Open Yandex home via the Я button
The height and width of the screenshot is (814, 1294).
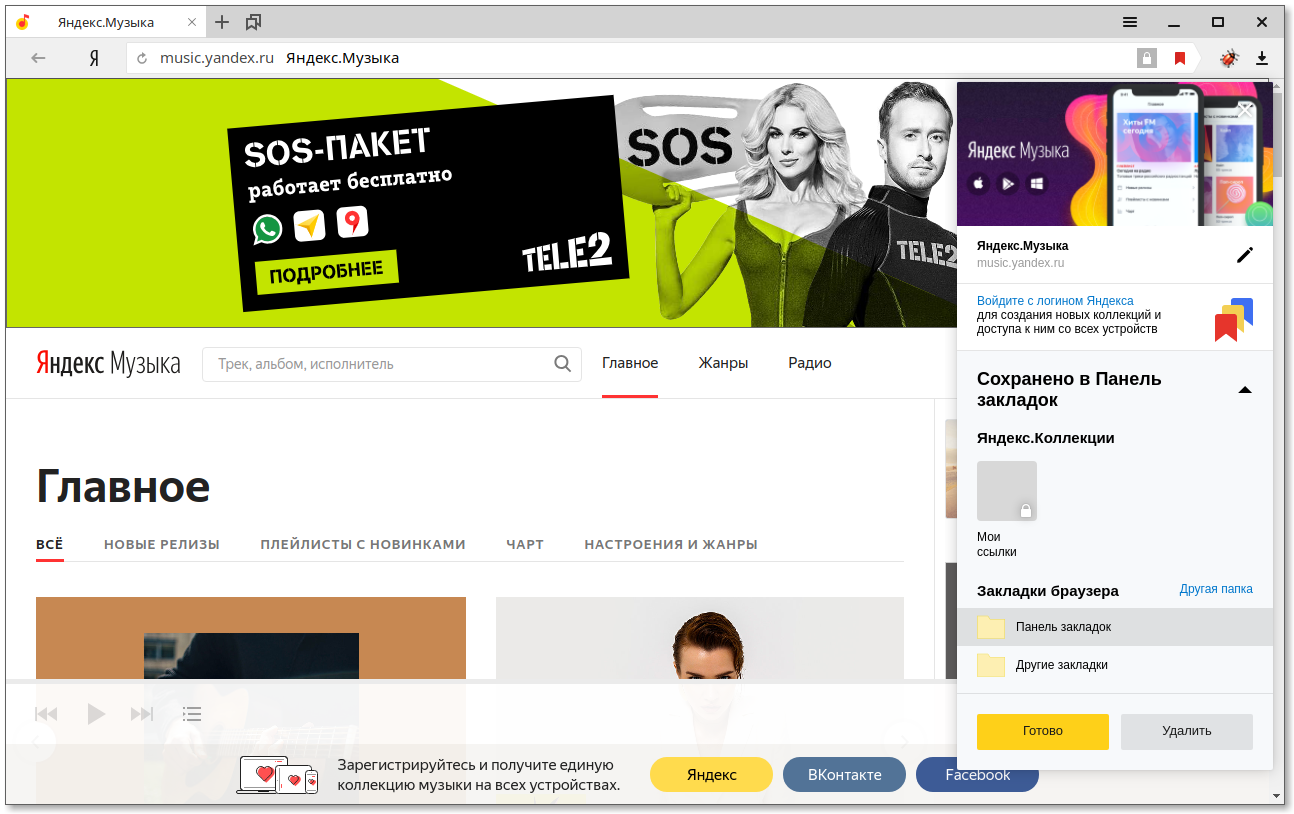pyautogui.click(x=94, y=58)
